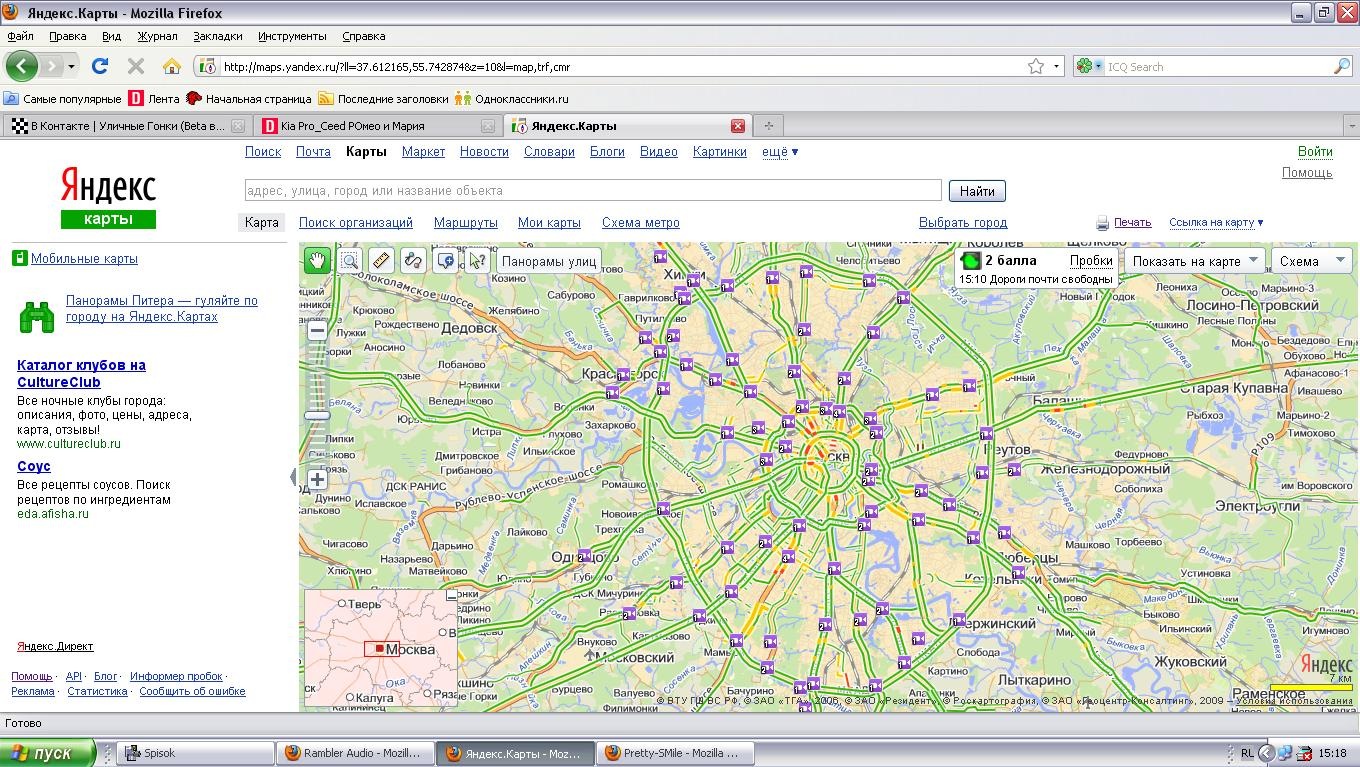The width and height of the screenshot is (1360, 767).
Task: Open the Ссылка на карту dropdown
Action: point(1216,223)
